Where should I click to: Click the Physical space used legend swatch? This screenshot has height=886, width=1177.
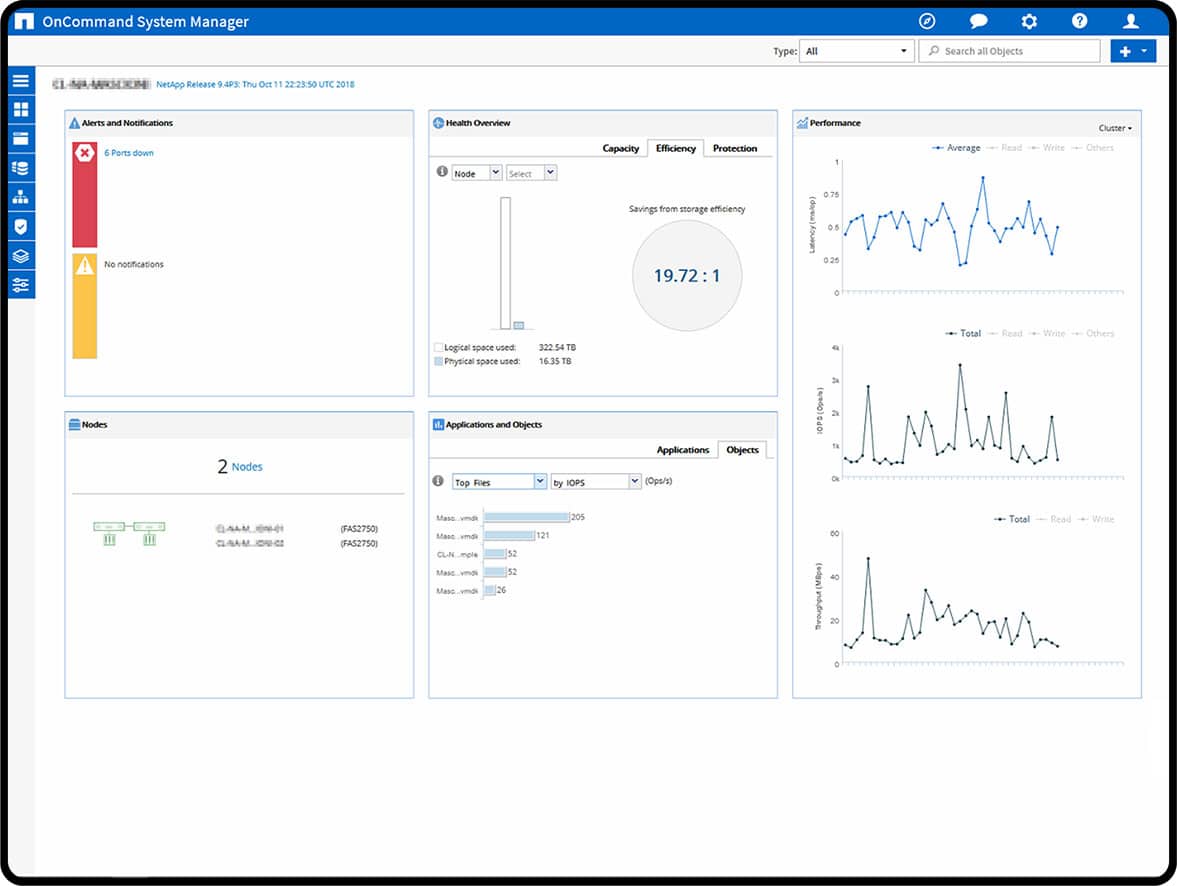click(438, 362)
